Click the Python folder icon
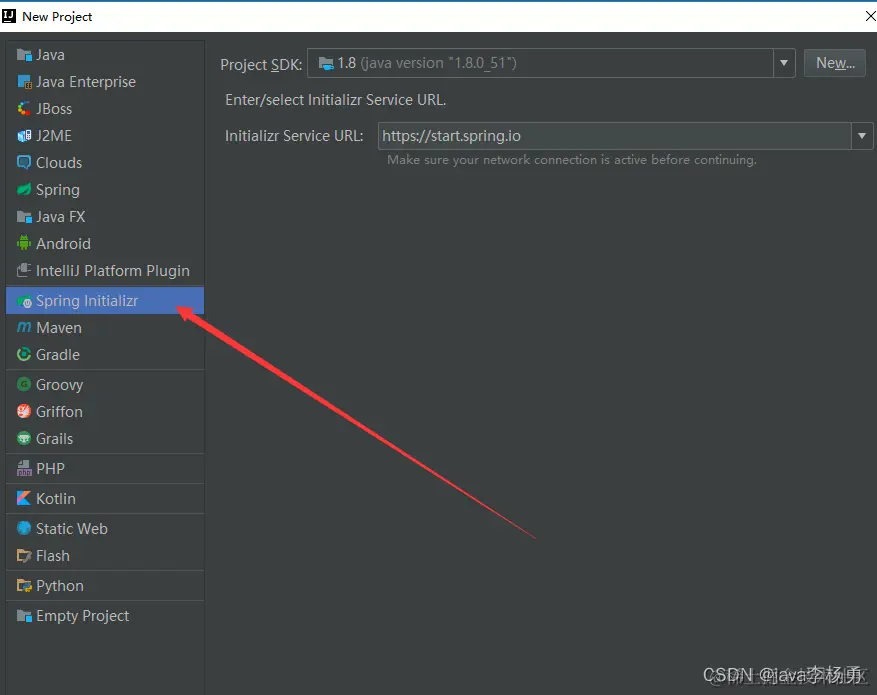This screenshot has height=695, width=877. (x=24, y=586)
